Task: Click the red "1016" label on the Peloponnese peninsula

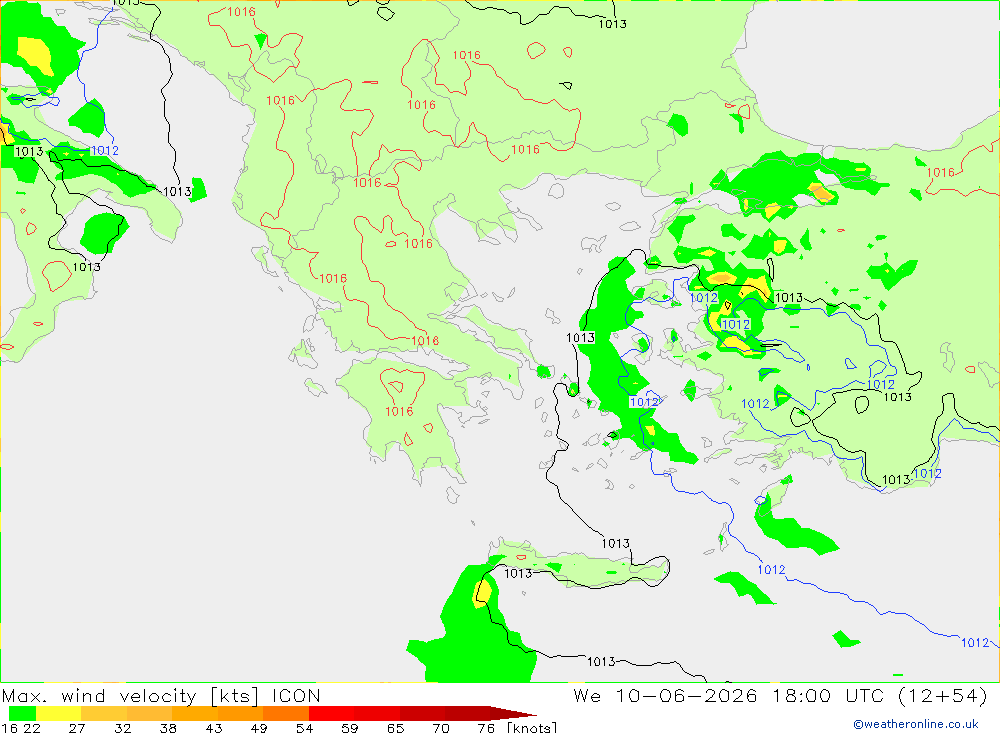Action: 399,411
